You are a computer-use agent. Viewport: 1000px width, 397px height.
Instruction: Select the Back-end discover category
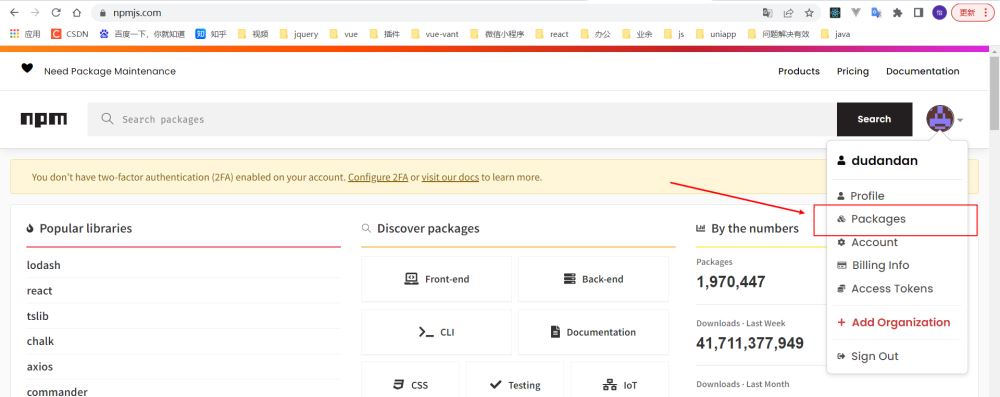coord(593,279)
